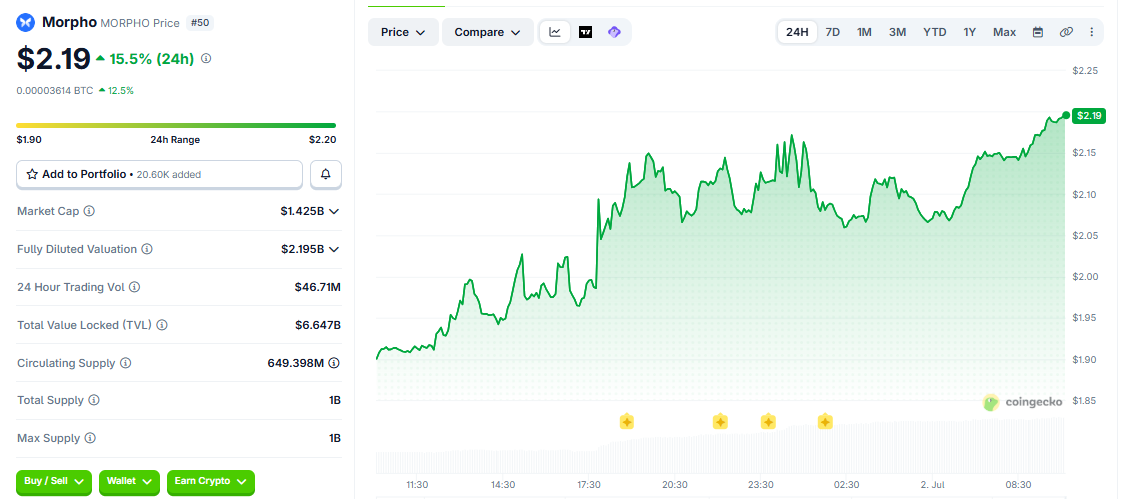
Task: Click the purple diamond chart icon
Action: (614, 32)
